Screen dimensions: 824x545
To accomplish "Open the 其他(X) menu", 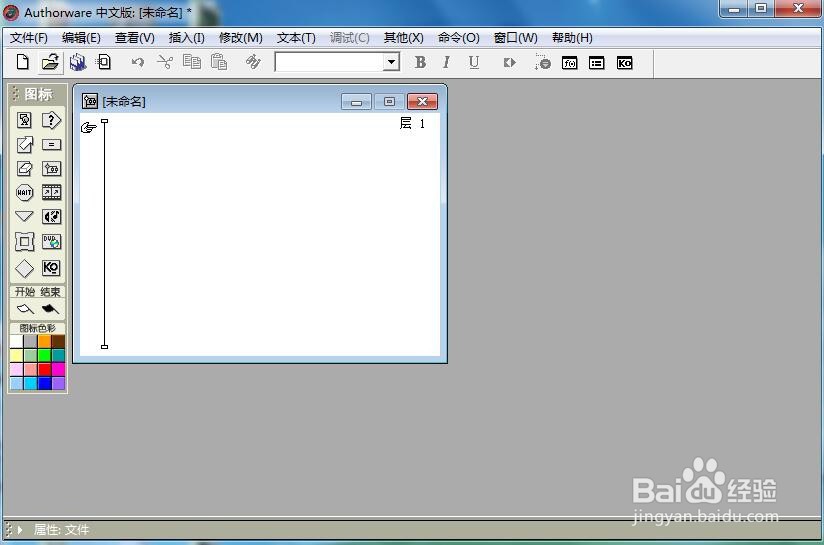I will [x=404, y=38].
